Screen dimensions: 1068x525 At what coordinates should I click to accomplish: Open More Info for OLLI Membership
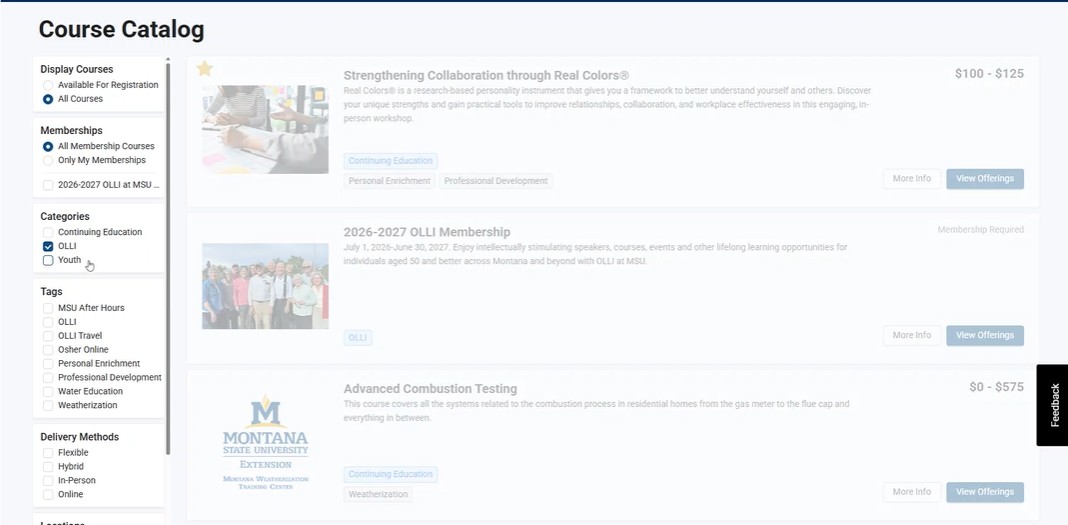click(911, 336)
